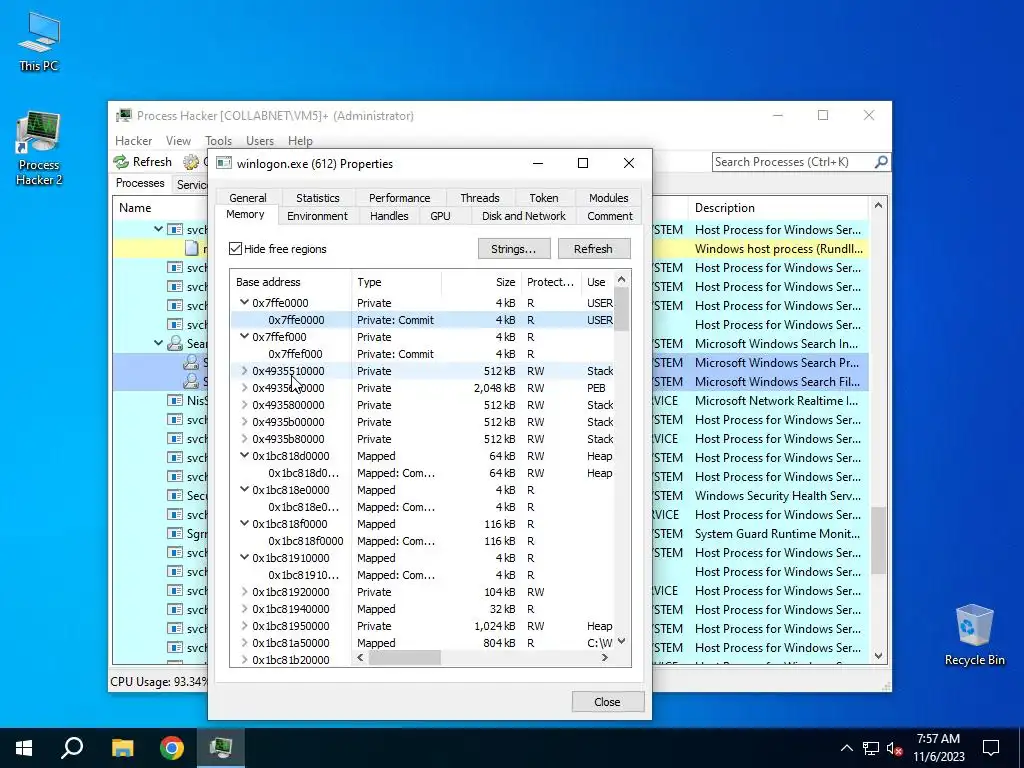Click the Strings... button

(514, 249)
